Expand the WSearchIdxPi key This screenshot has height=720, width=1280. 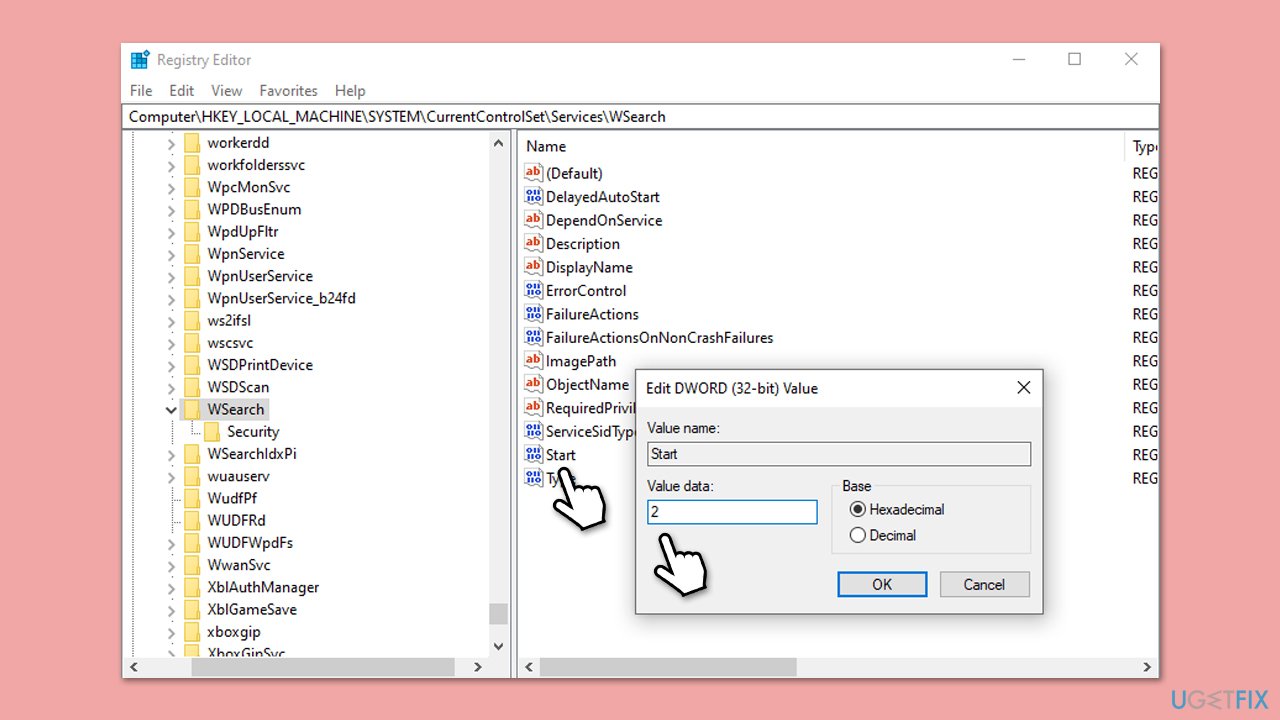171,454
